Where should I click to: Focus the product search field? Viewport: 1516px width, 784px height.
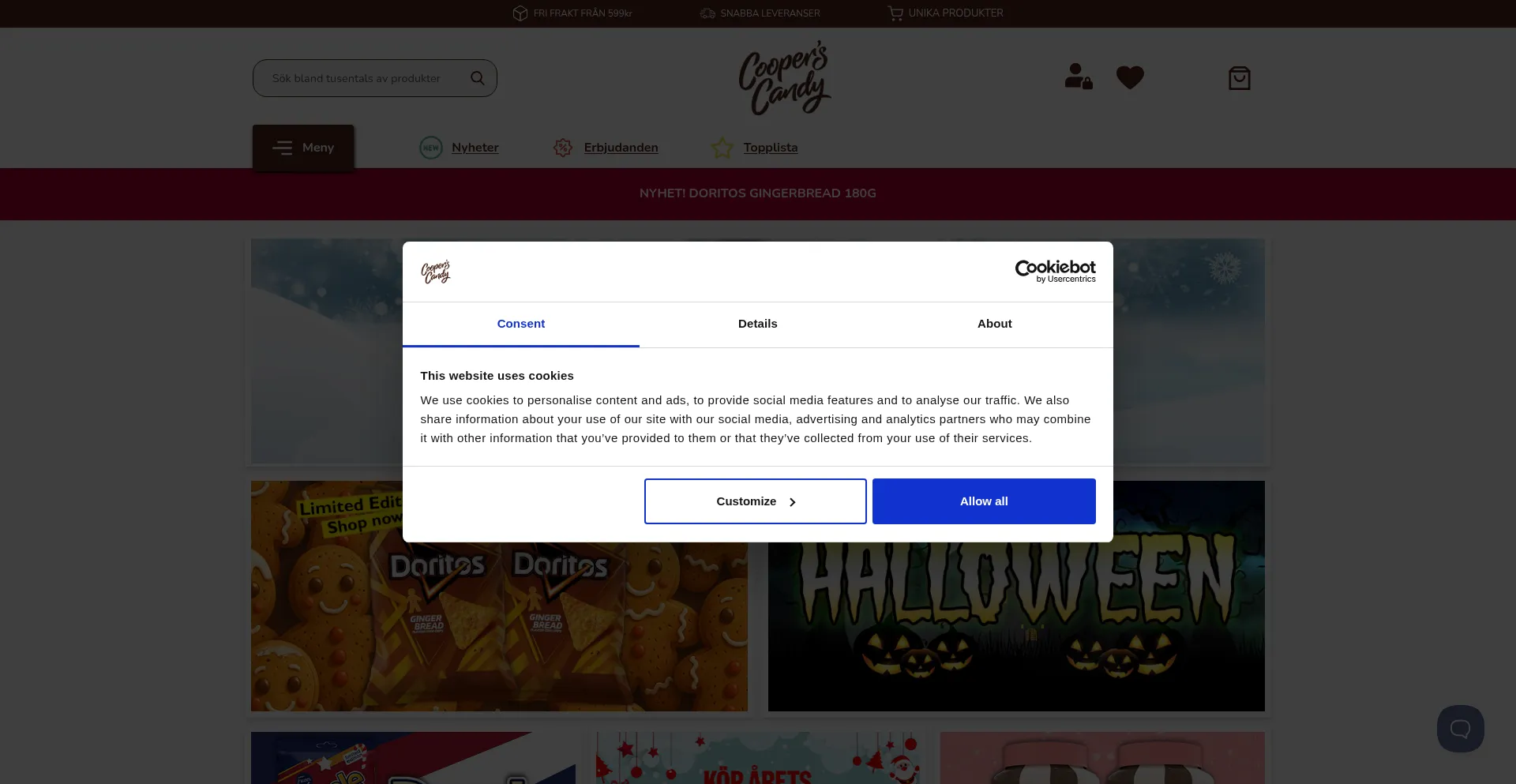coord(363,78)
